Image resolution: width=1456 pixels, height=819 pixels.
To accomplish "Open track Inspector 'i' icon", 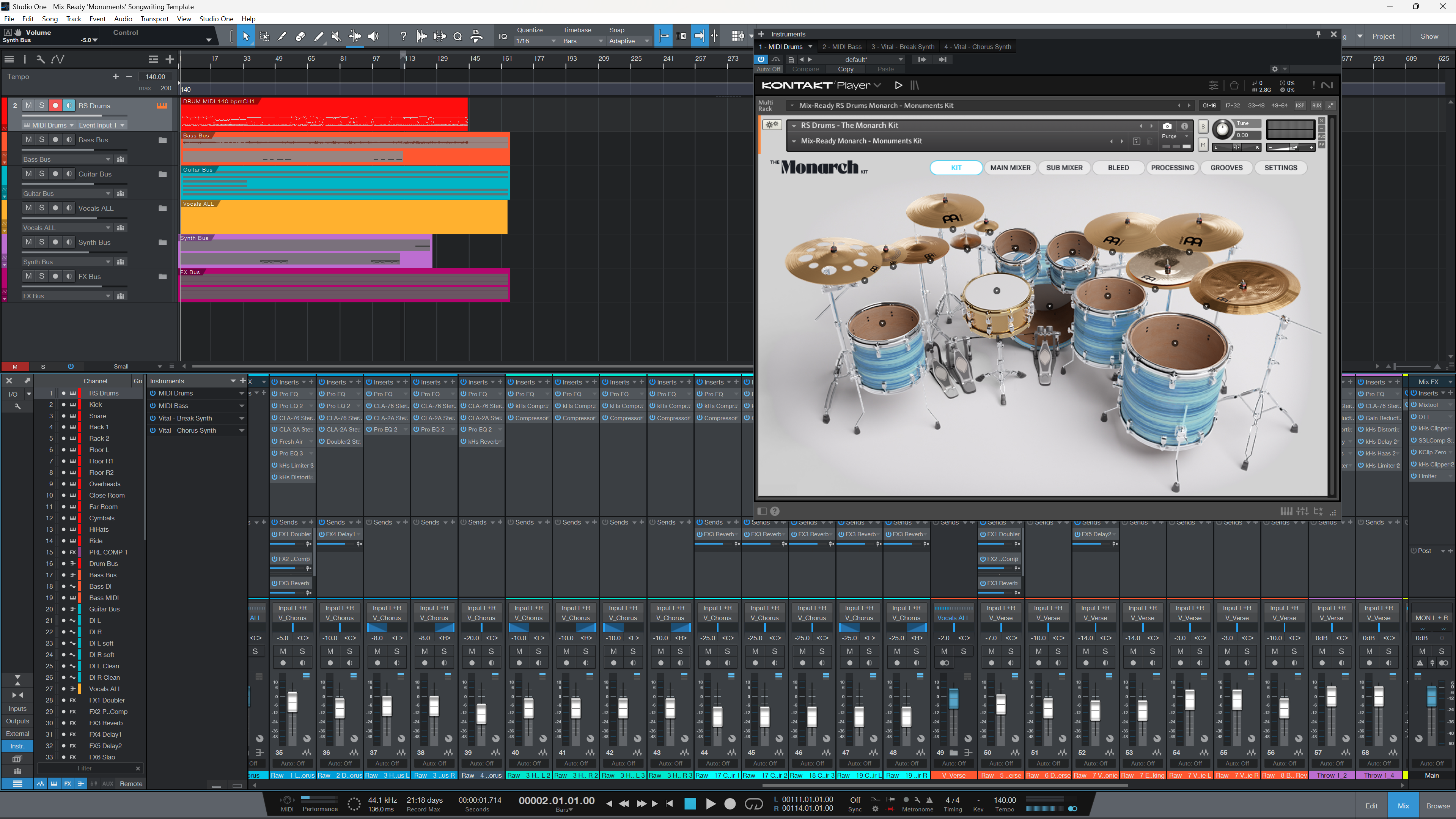I will click(24, 59).
